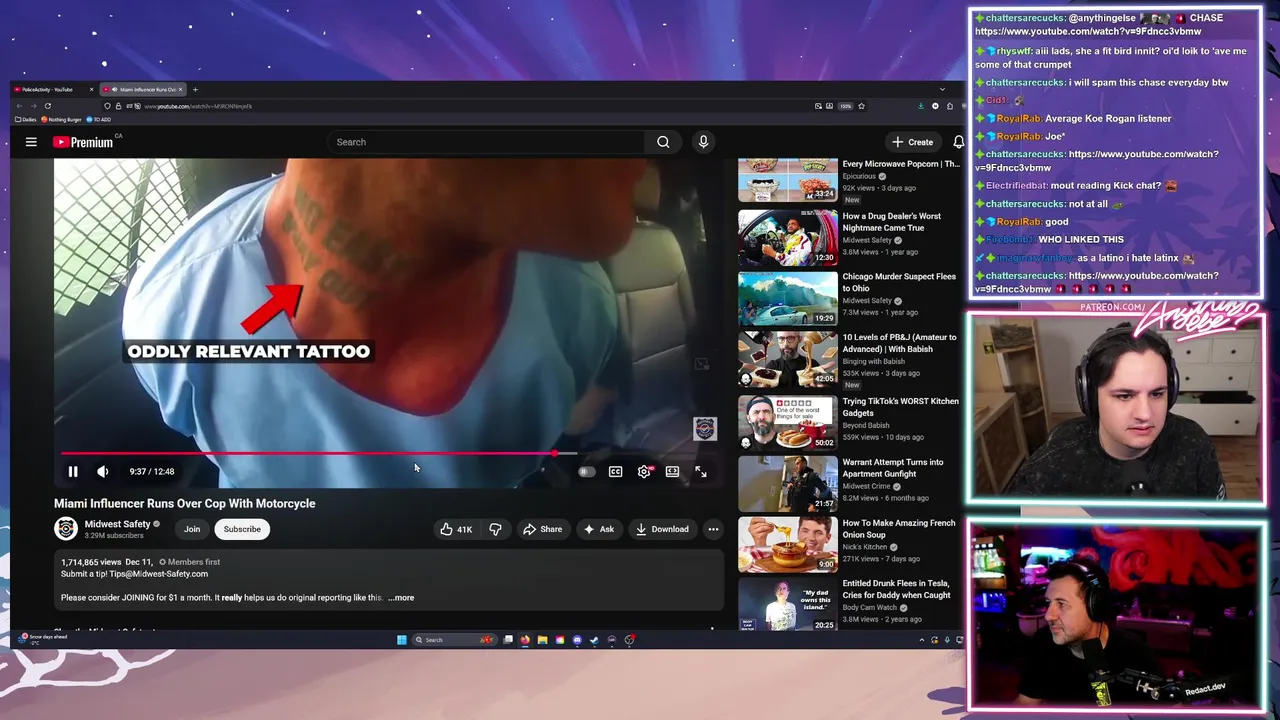Click the Join membership button
The width and height of the screenshot is (1280, 720).
pyautogui.click(x=192, y=529)
